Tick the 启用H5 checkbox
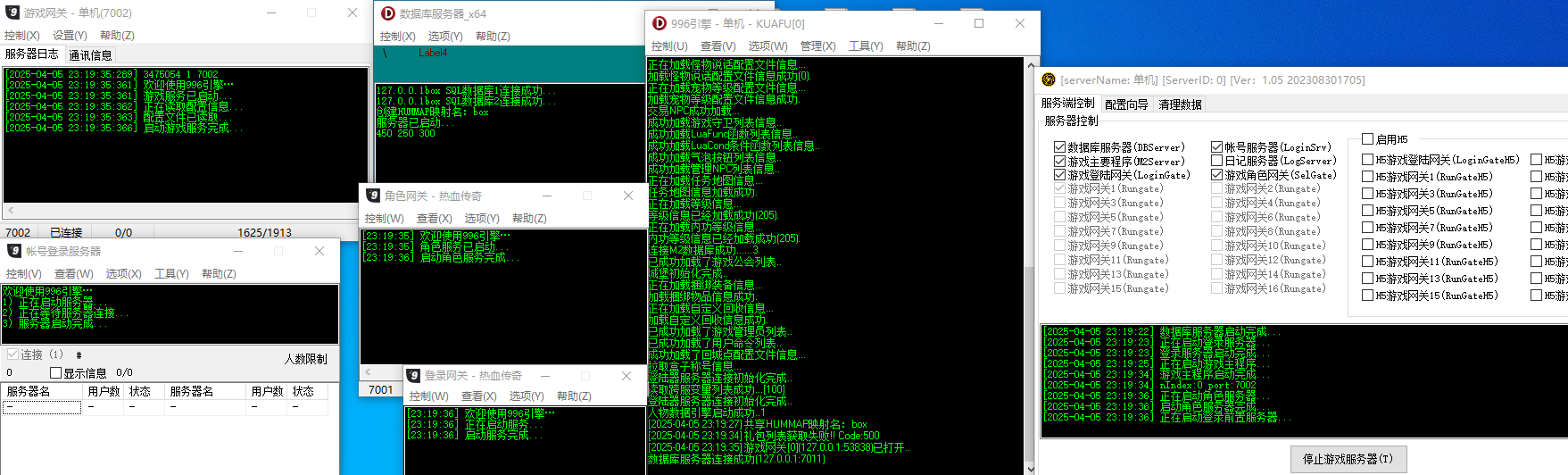The image size is (1568, 475). pos(1367,138)
